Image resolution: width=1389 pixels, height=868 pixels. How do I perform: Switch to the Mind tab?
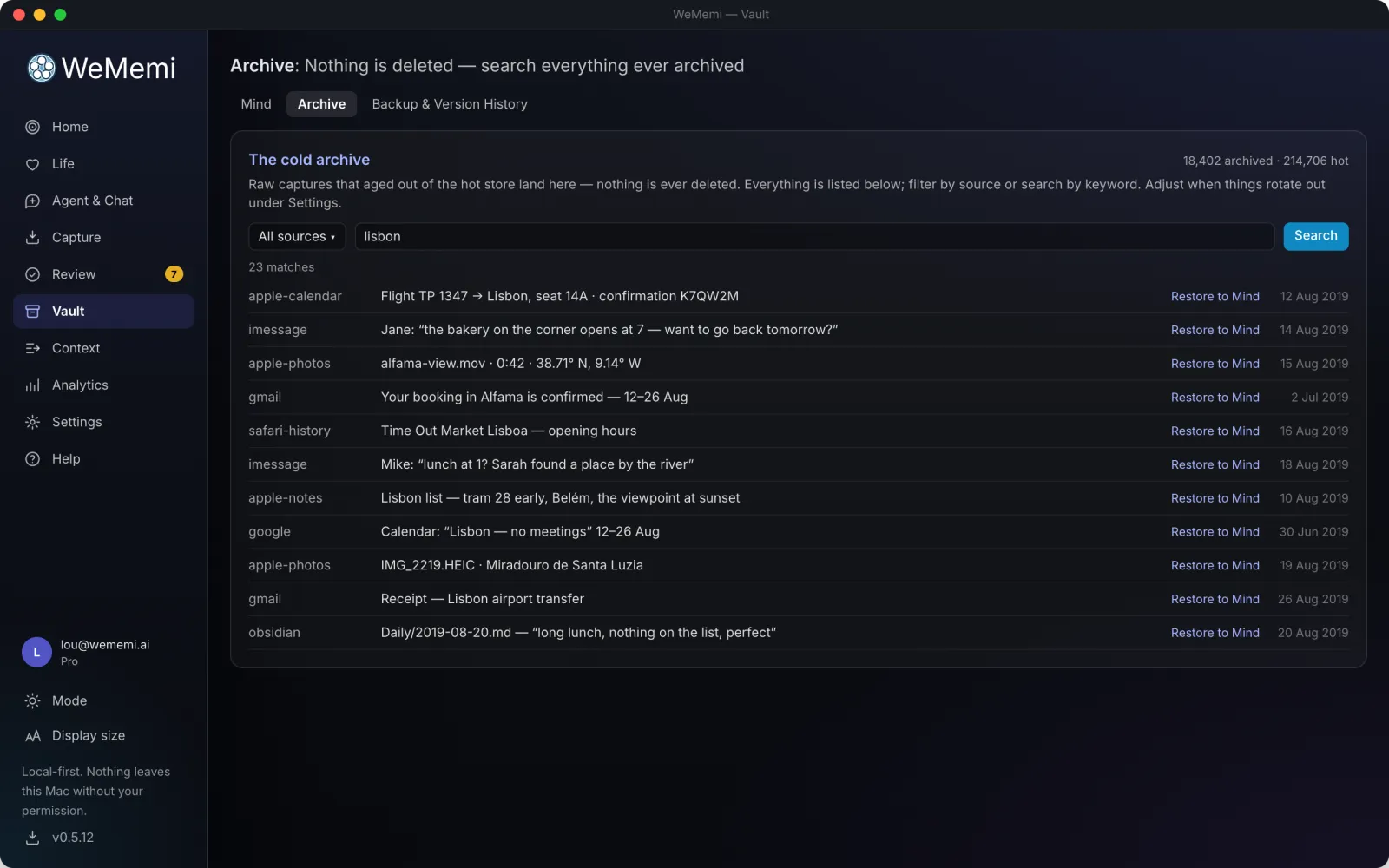pyautogui.click(x=256, y=104)
